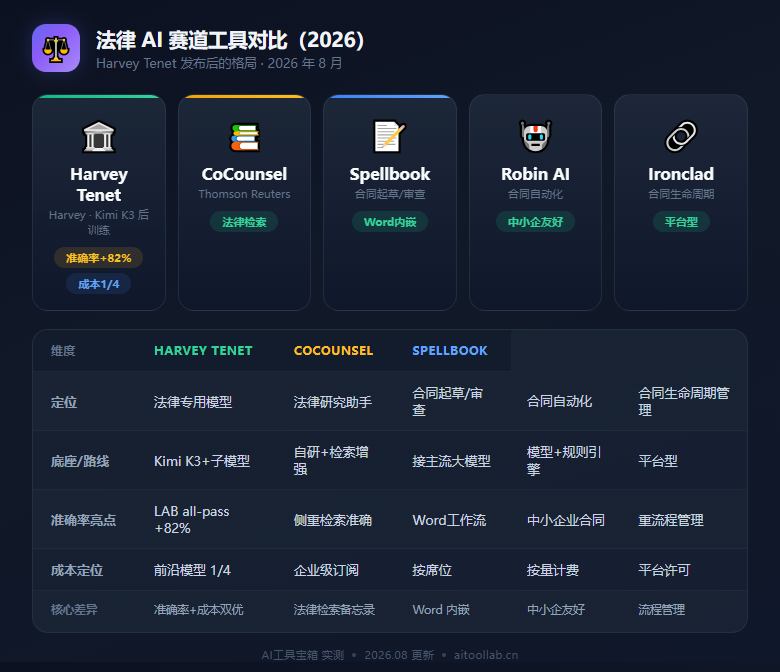This screenshot has width=780, height=672.
Task: Click the 法律检索 tag under CoCounsel
Action: pos(244,222)
